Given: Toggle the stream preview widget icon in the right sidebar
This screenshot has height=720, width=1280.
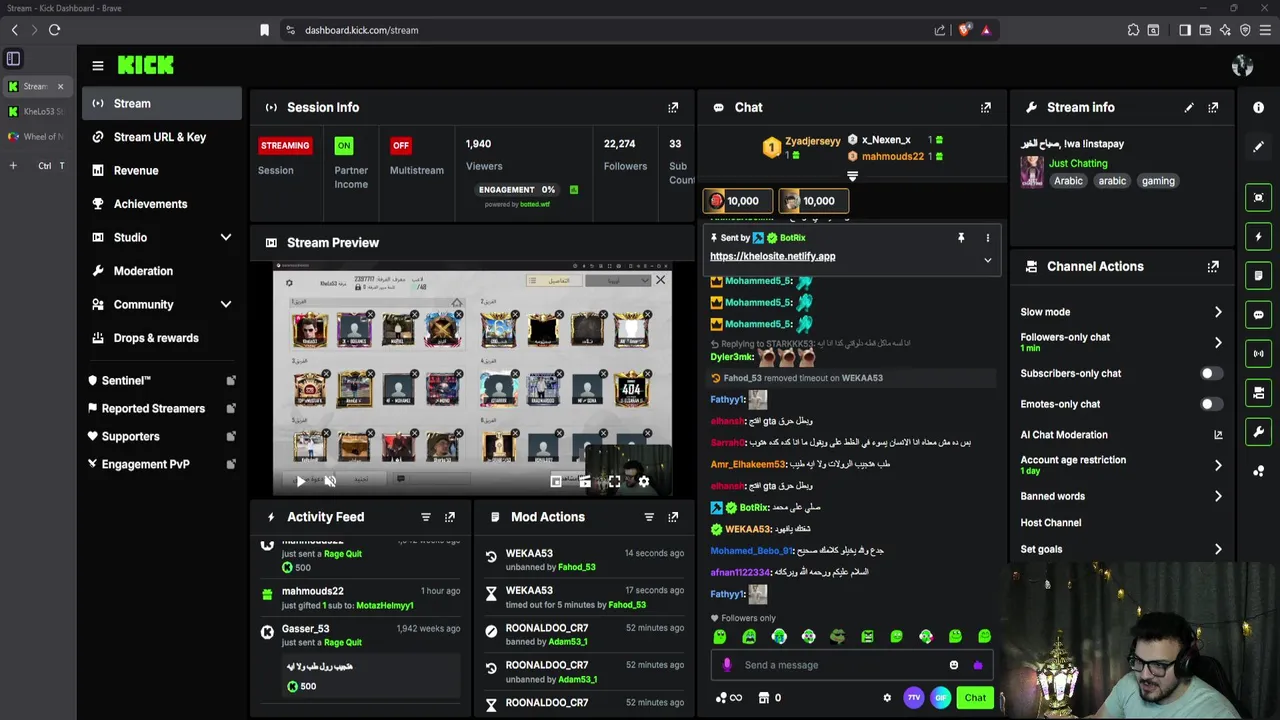Looking at the screenshot, I should pos(1258,197).
